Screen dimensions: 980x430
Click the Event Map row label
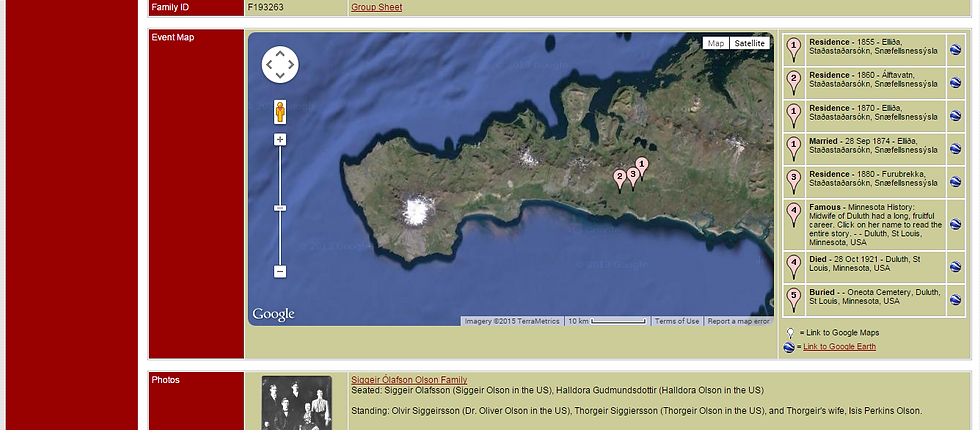click(x=172, y=38)
